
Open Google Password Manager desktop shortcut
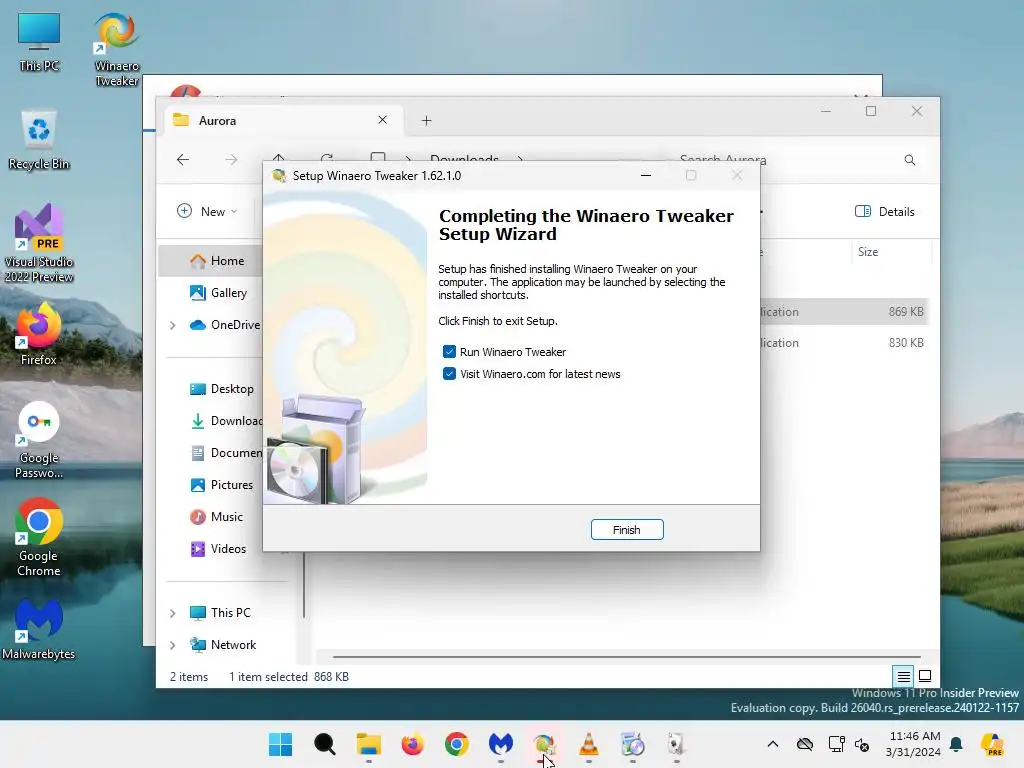[39, 440]
